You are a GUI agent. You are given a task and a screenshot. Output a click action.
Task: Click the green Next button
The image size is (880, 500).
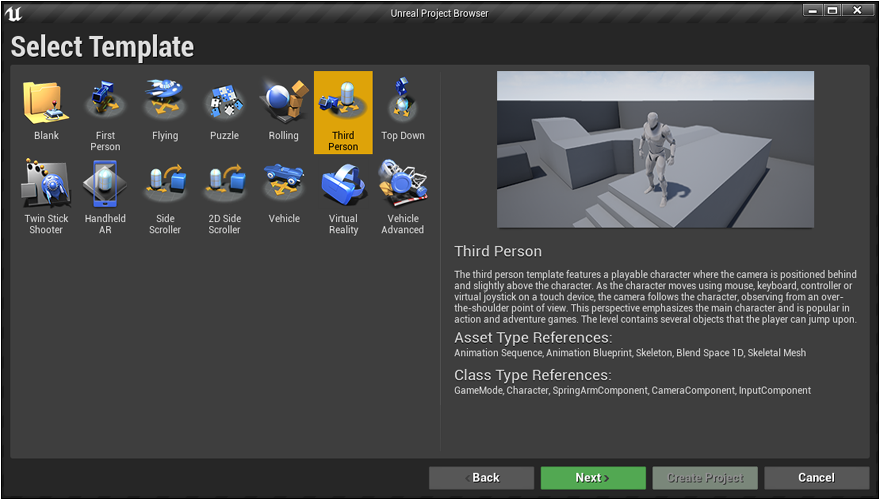click(593, 478)
